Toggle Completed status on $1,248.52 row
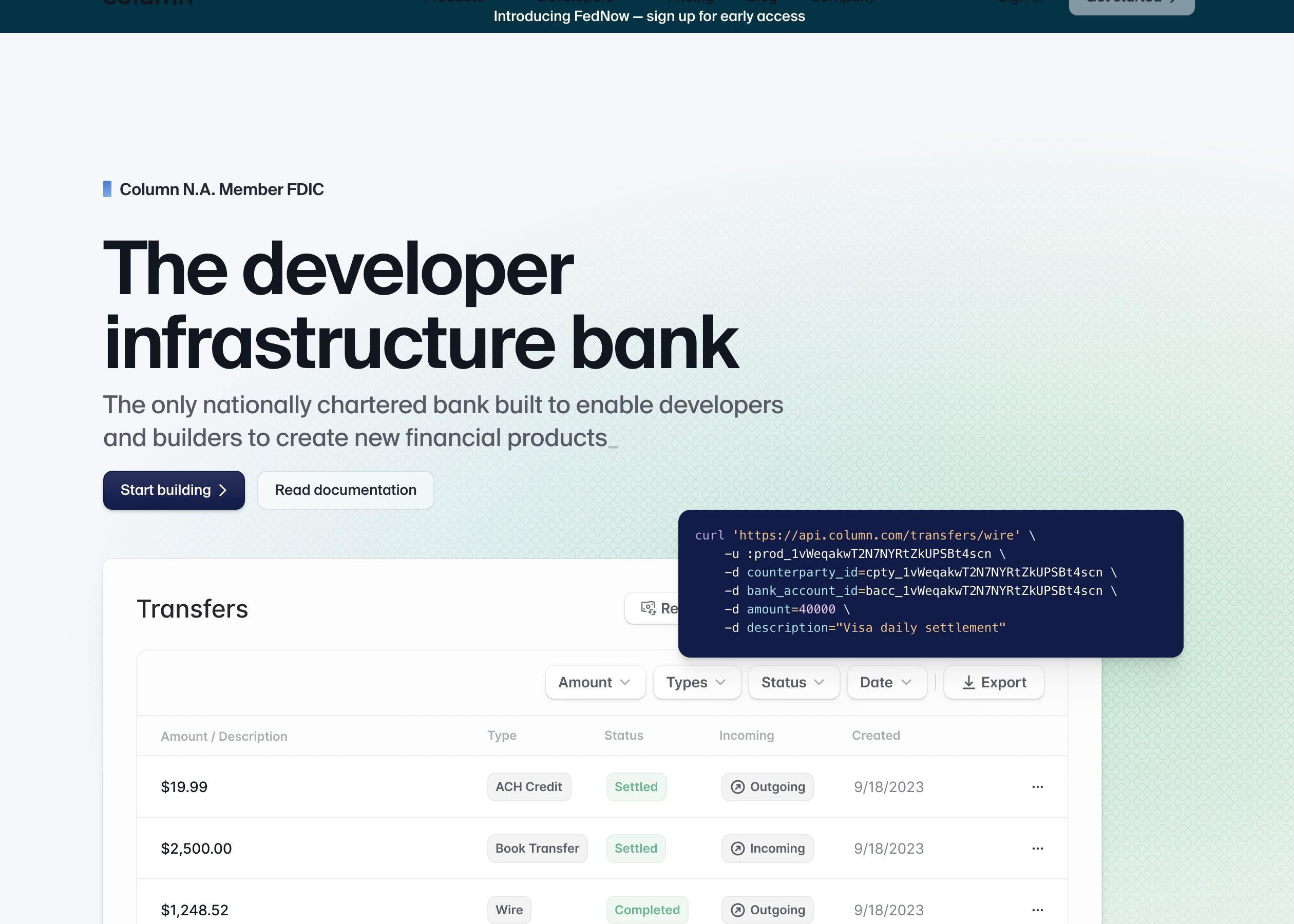The image size is (1294, 924). click(647, 910)
